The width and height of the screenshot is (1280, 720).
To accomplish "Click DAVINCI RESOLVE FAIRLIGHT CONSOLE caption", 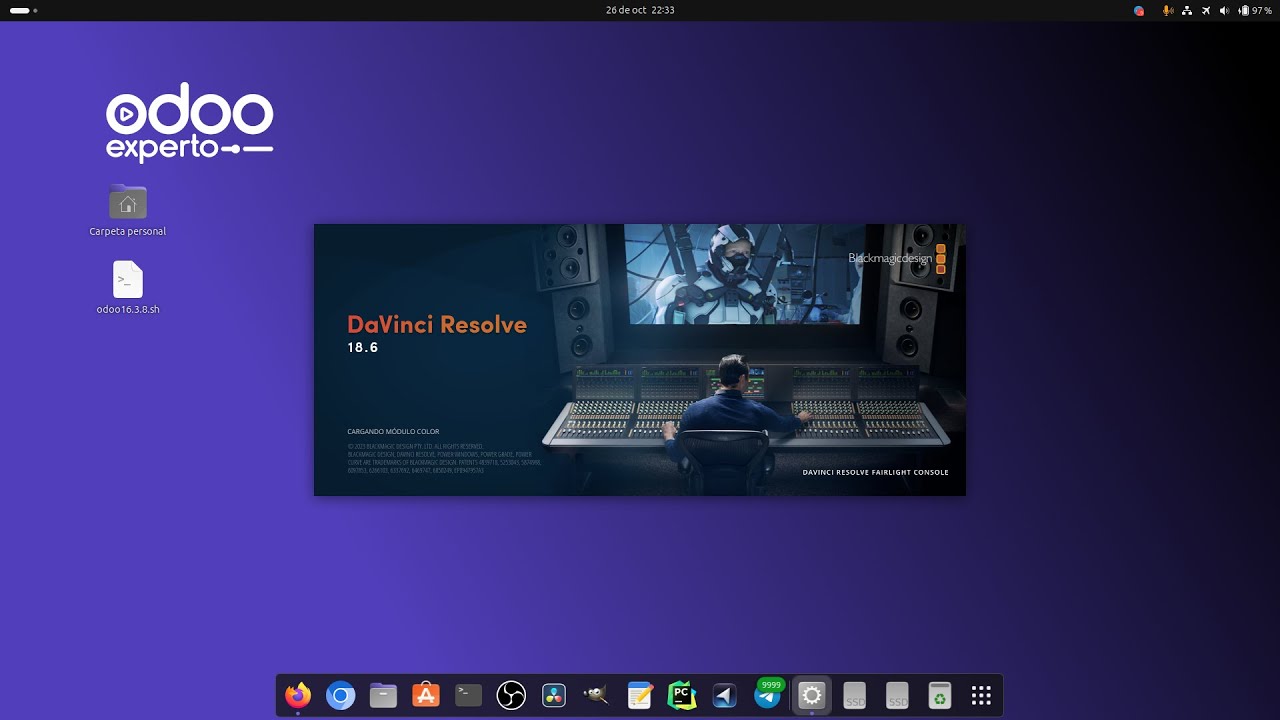I will (875, 472).
